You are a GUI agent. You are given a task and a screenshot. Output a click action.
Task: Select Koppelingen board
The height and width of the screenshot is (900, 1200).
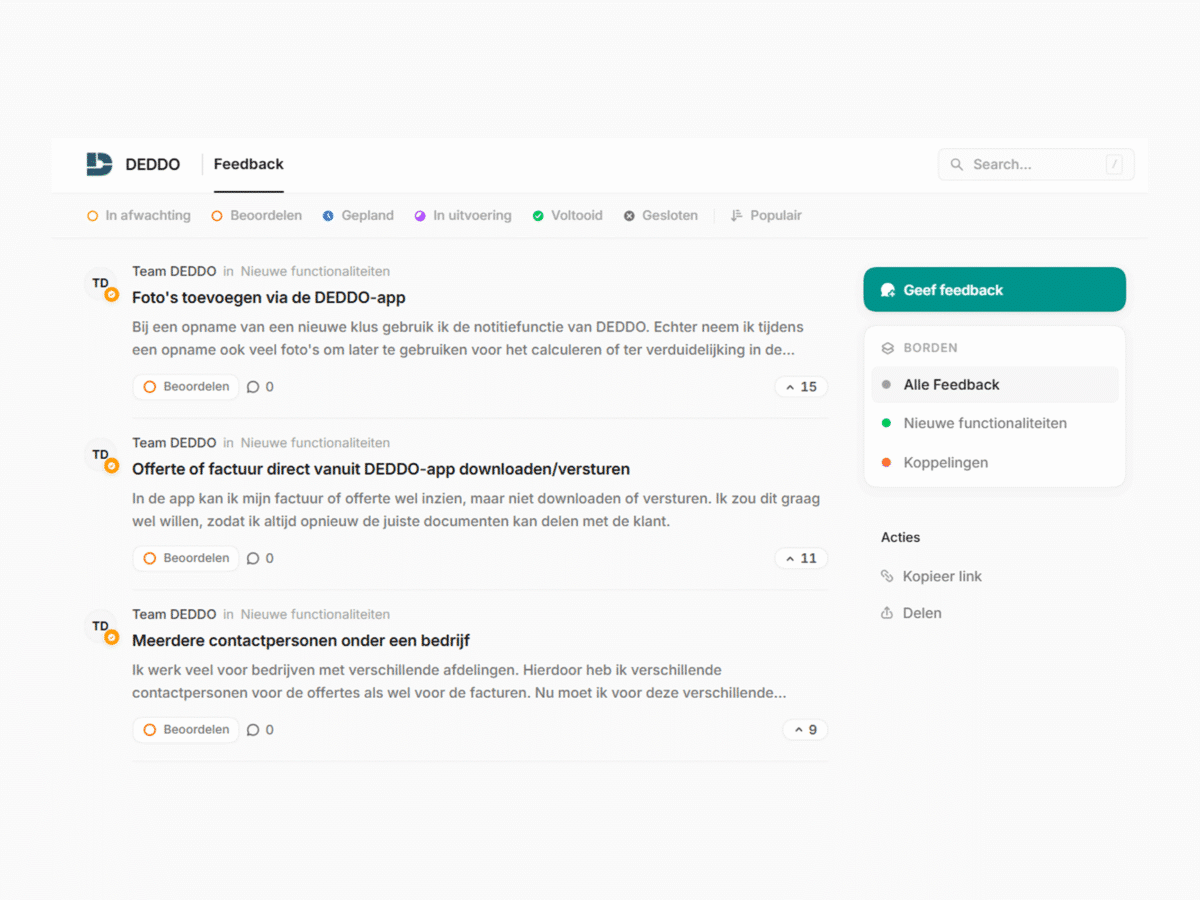[995, 462]
